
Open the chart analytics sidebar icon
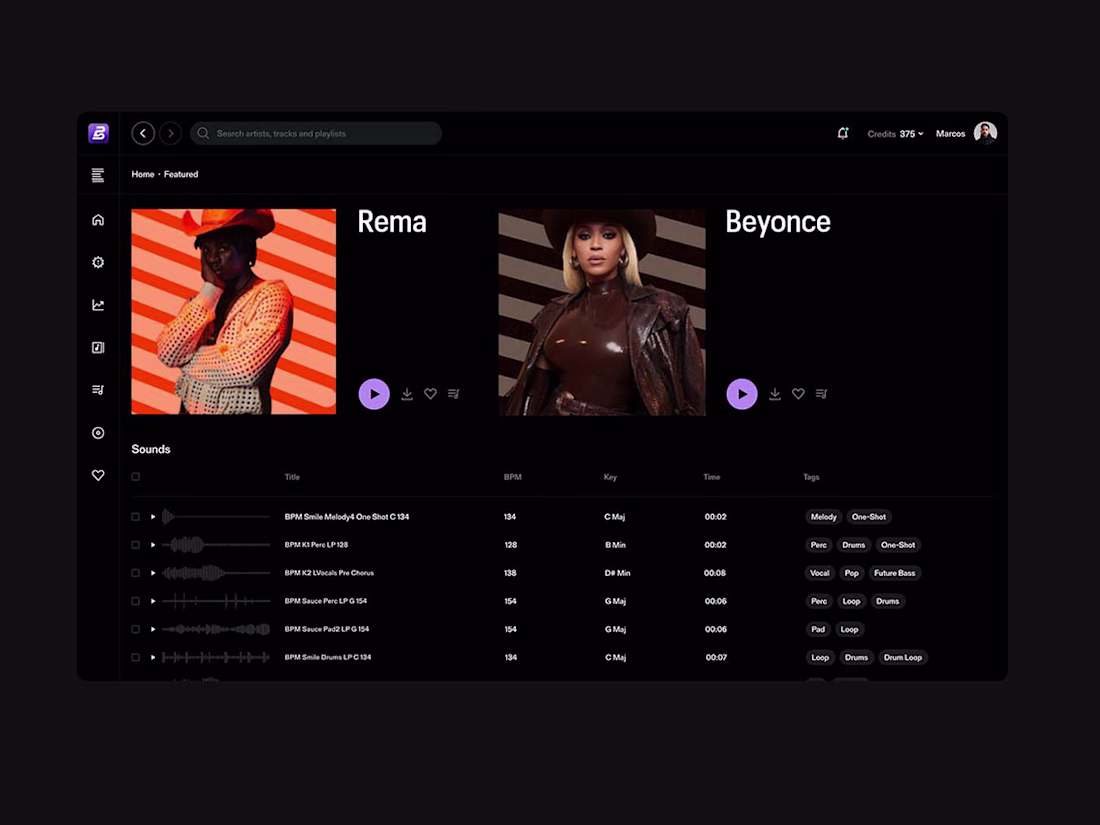tap(98, 305)
